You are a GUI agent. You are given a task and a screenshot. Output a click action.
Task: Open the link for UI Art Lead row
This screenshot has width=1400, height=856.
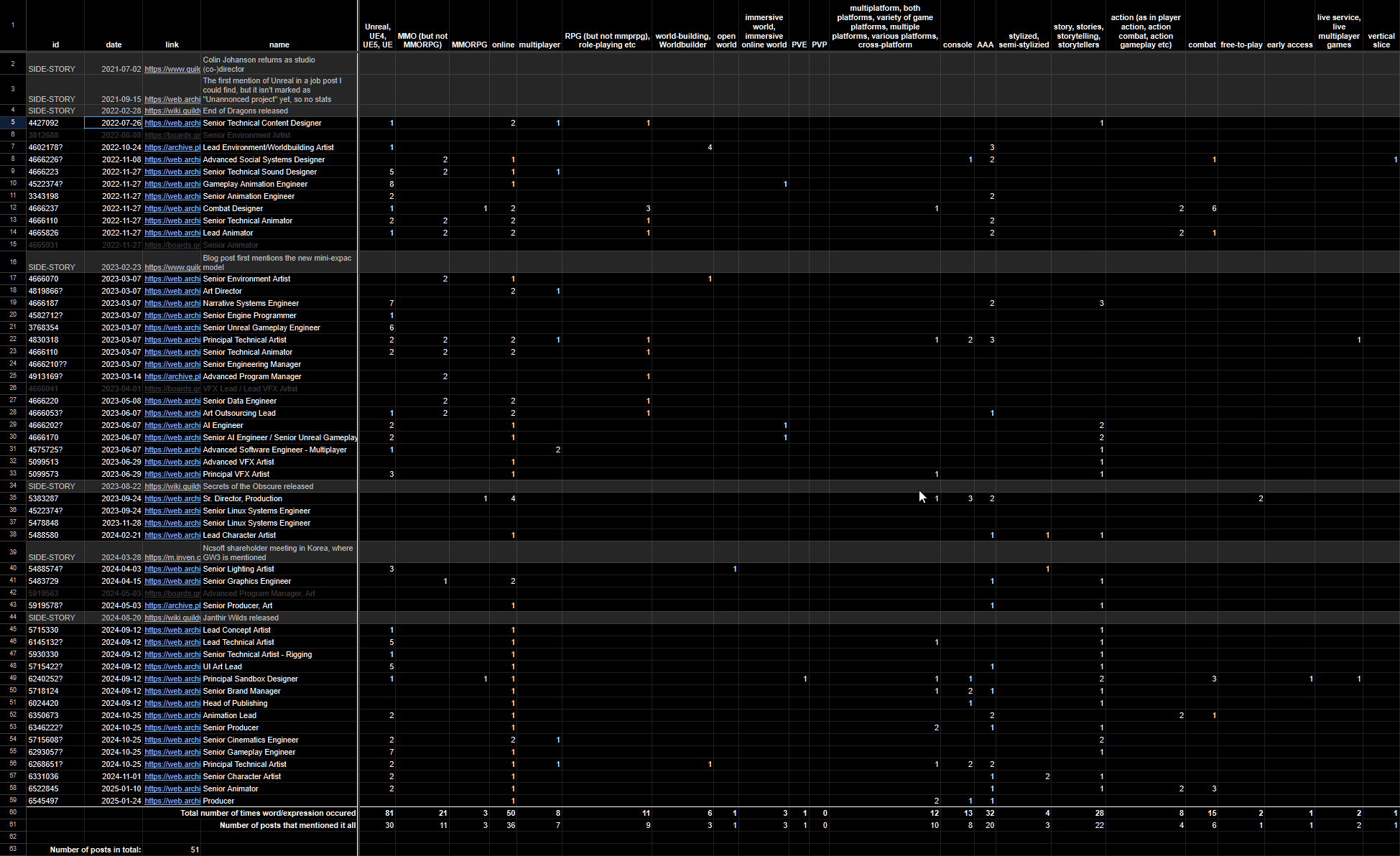click(172, 666)
